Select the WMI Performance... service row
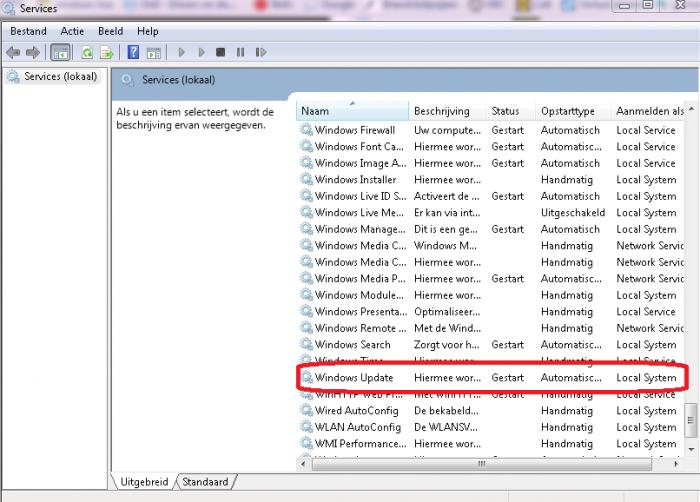This screenshot has width=700, height=502. coord(491,444)
